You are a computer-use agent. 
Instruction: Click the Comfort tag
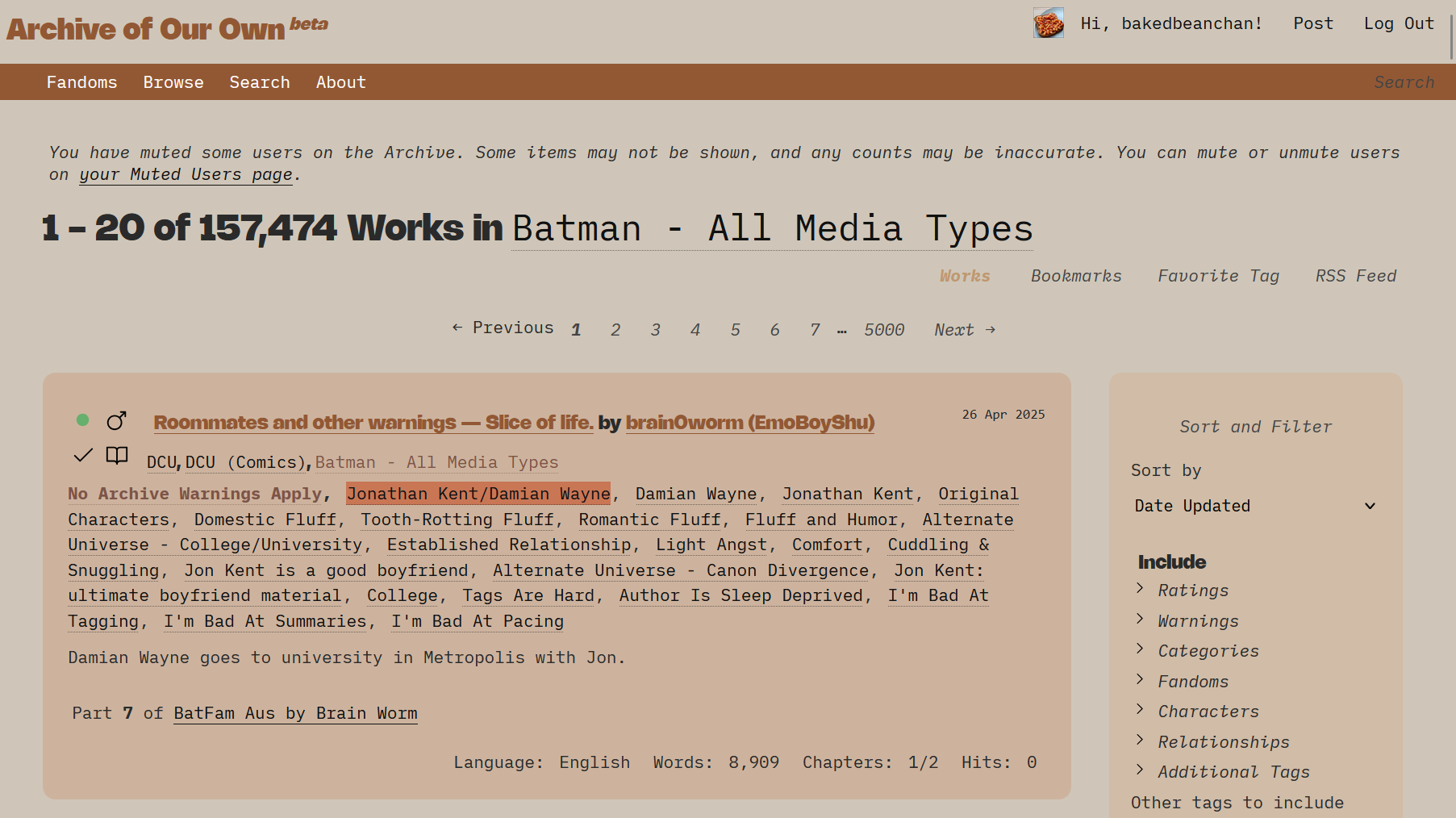(x=828, y=545)
